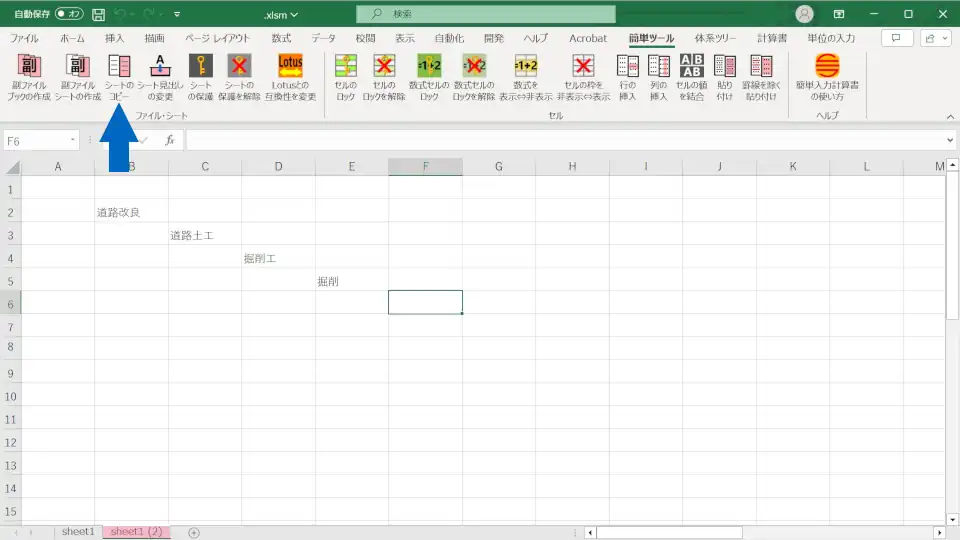960x540 pixels.
Task: Open the ribbon display options icon
Action: [839, 14]
